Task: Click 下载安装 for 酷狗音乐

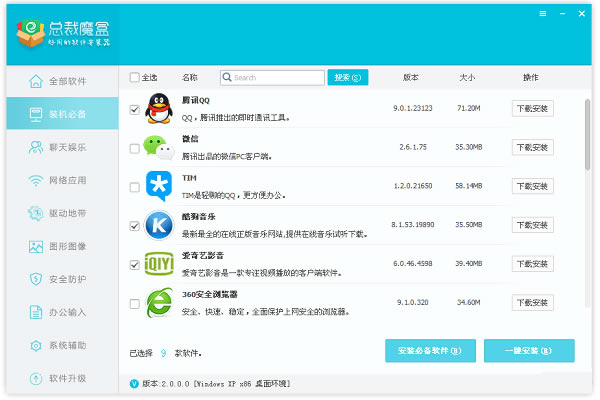Action: click(x=532, y=225)
